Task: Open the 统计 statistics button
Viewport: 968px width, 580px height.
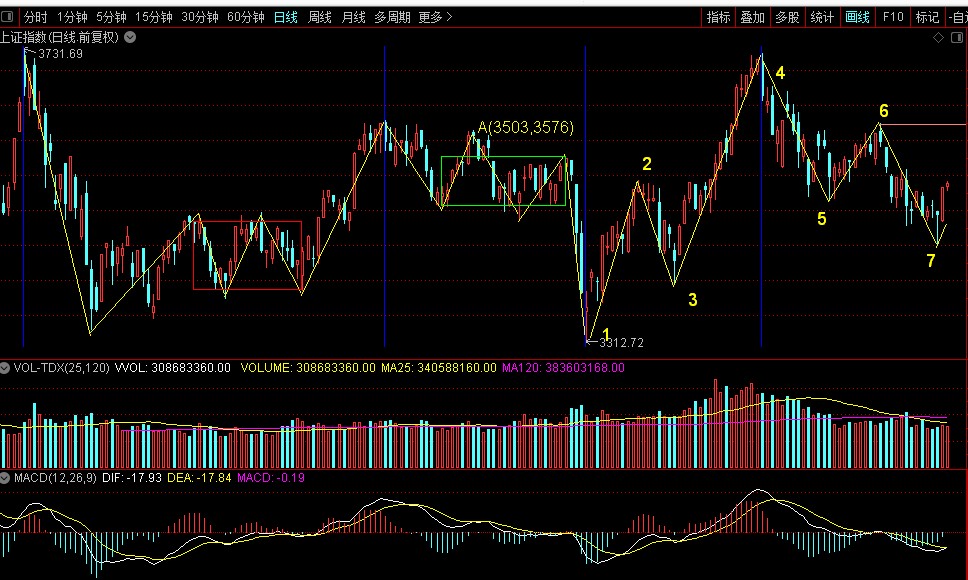Action: coord(822,17)
